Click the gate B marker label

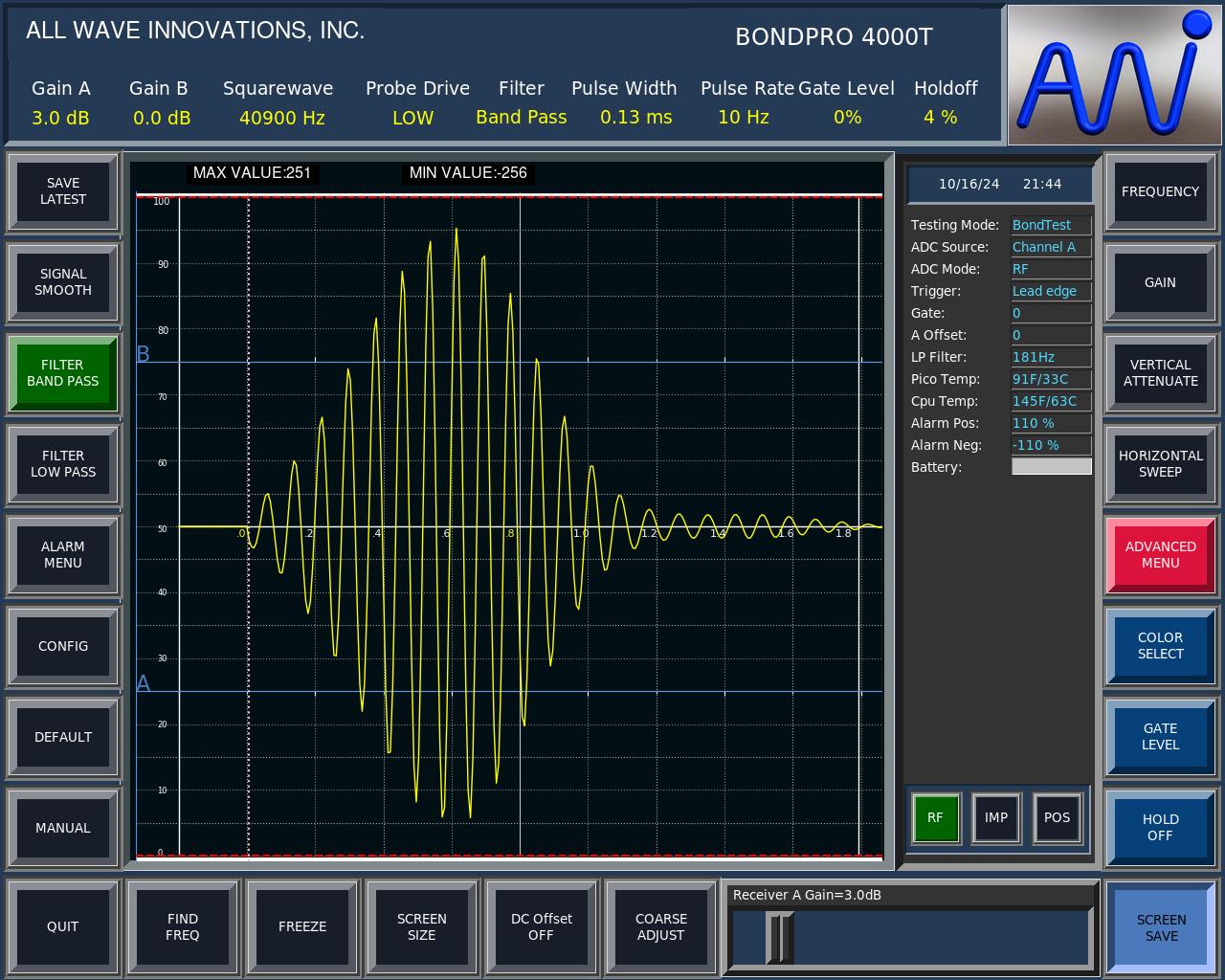click(144, 354)
